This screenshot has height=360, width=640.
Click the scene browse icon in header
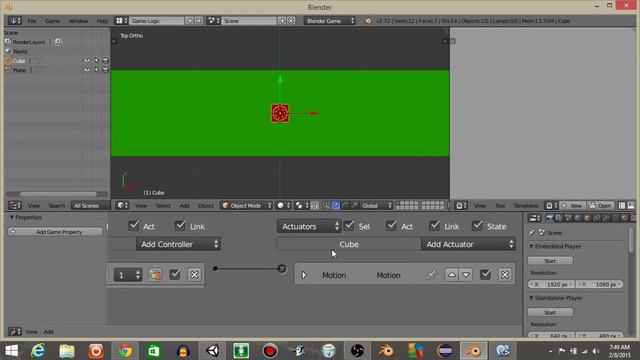point(213,21)
